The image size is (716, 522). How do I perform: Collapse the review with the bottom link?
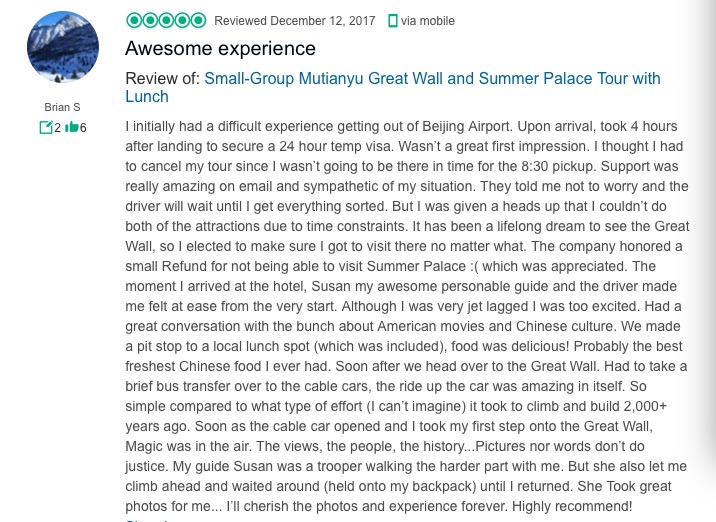pyautogui.click(x=145, y=520)
